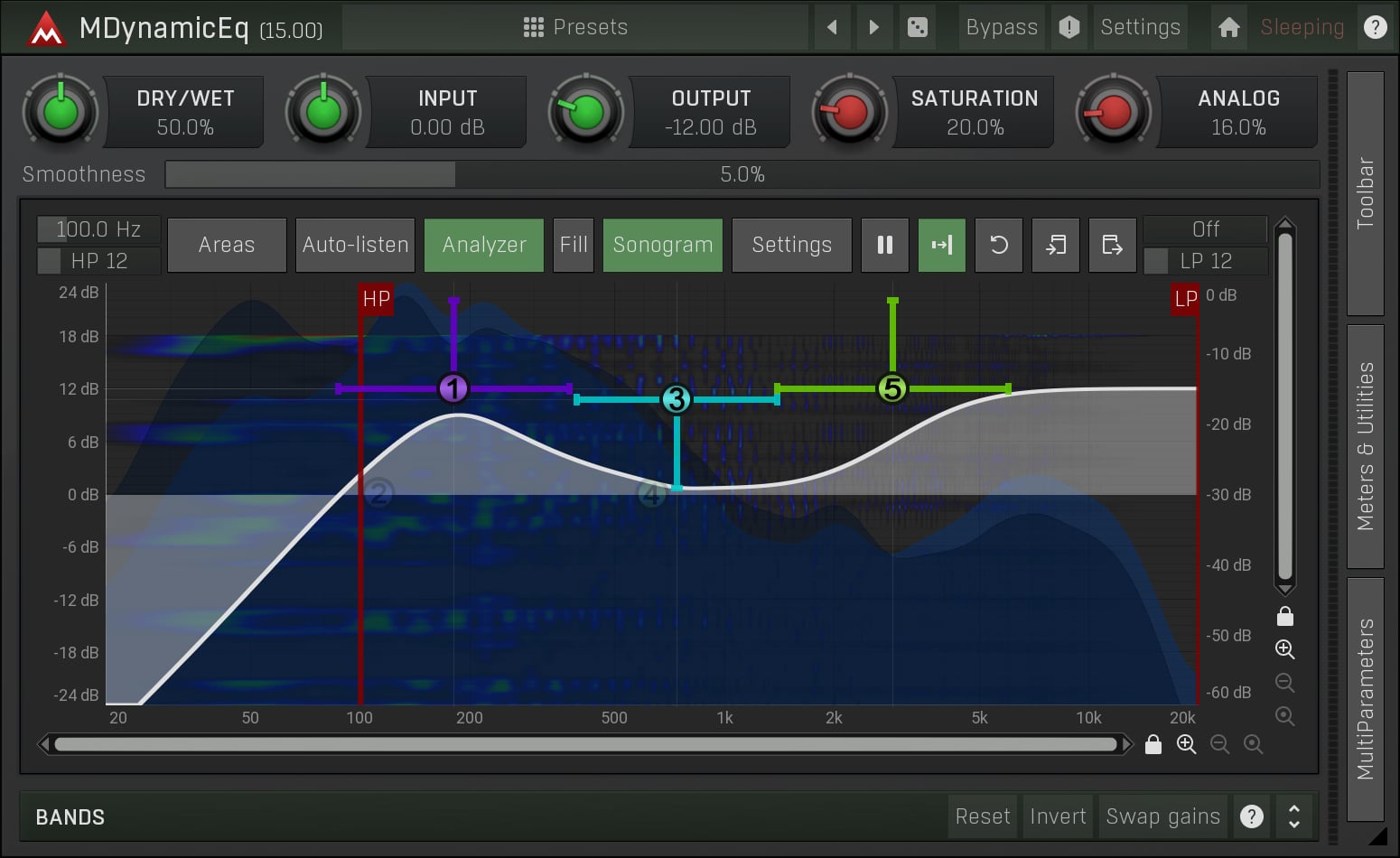Enable the HP 12 high-pass filter checkbox
The height and width of the screenshot is (858, 1400).
tap(50, 261)
